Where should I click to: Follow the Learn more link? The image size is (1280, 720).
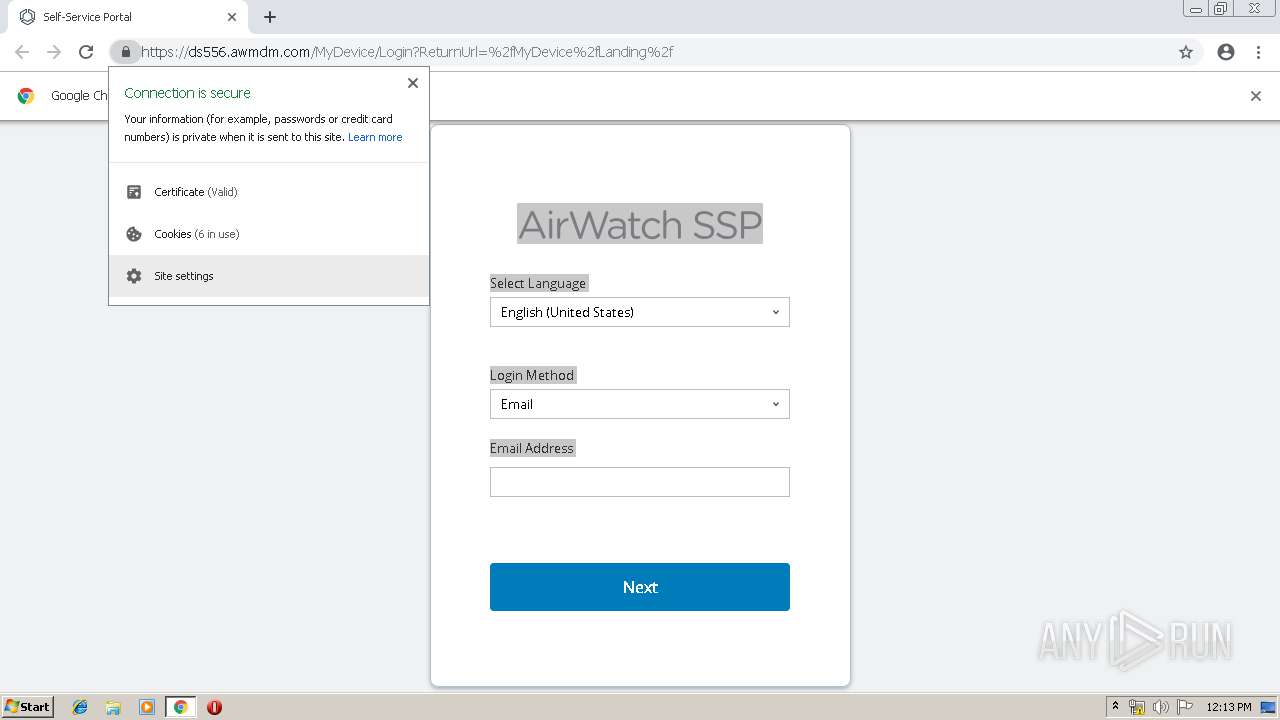375,137
